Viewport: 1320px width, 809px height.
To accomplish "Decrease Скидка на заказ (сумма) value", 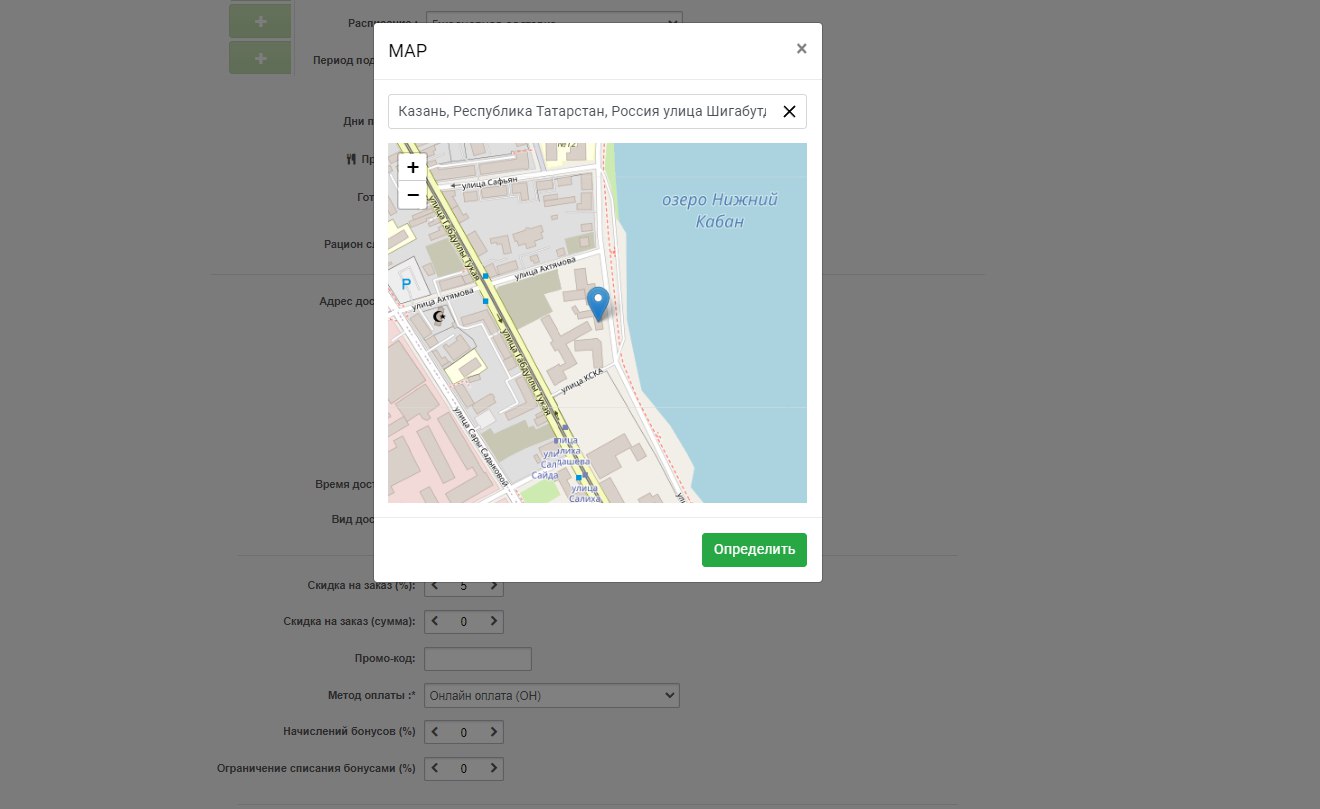I will [x=435, y=622].
